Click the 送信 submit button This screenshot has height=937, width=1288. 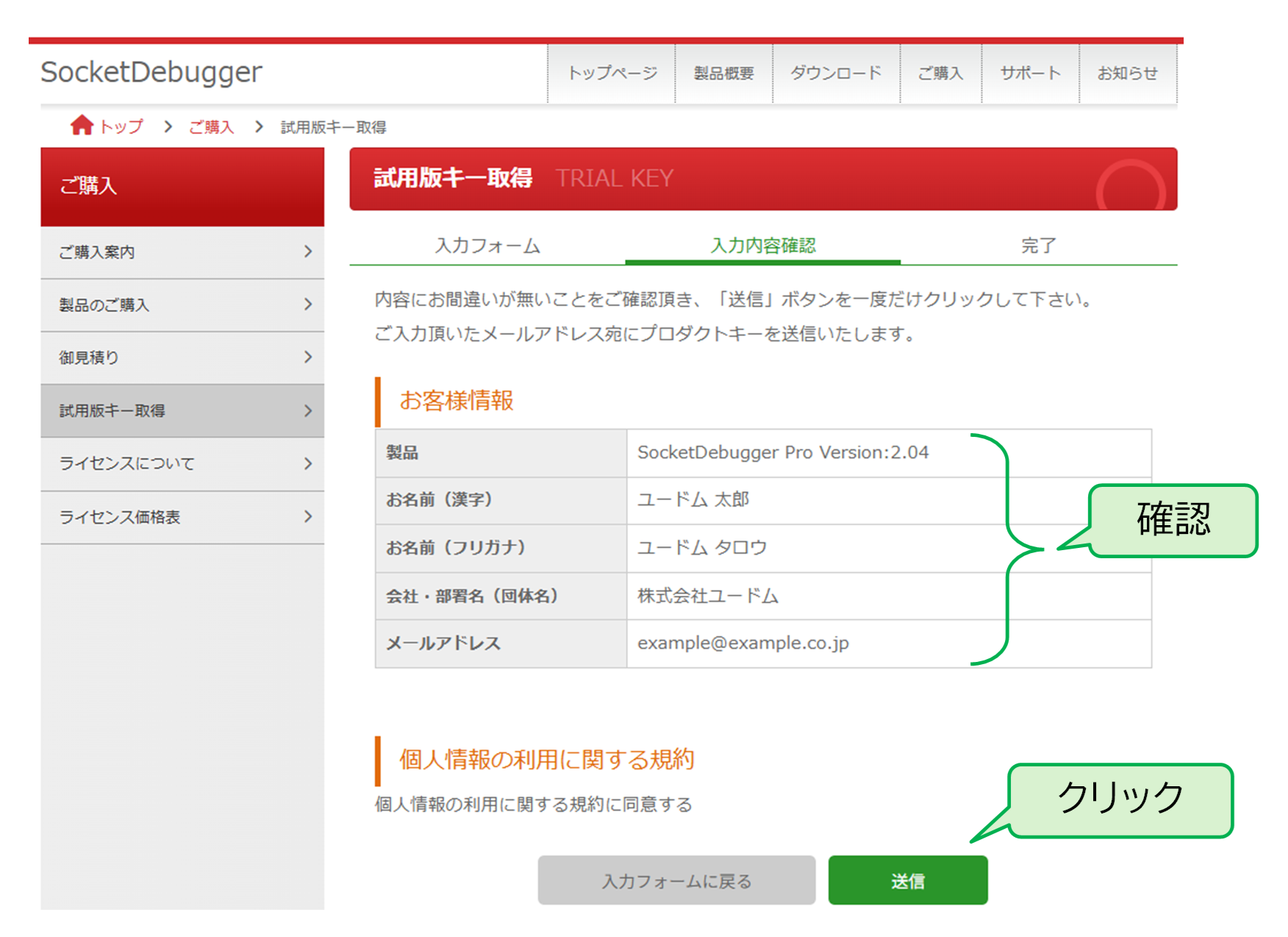click(x=907, y=880)
